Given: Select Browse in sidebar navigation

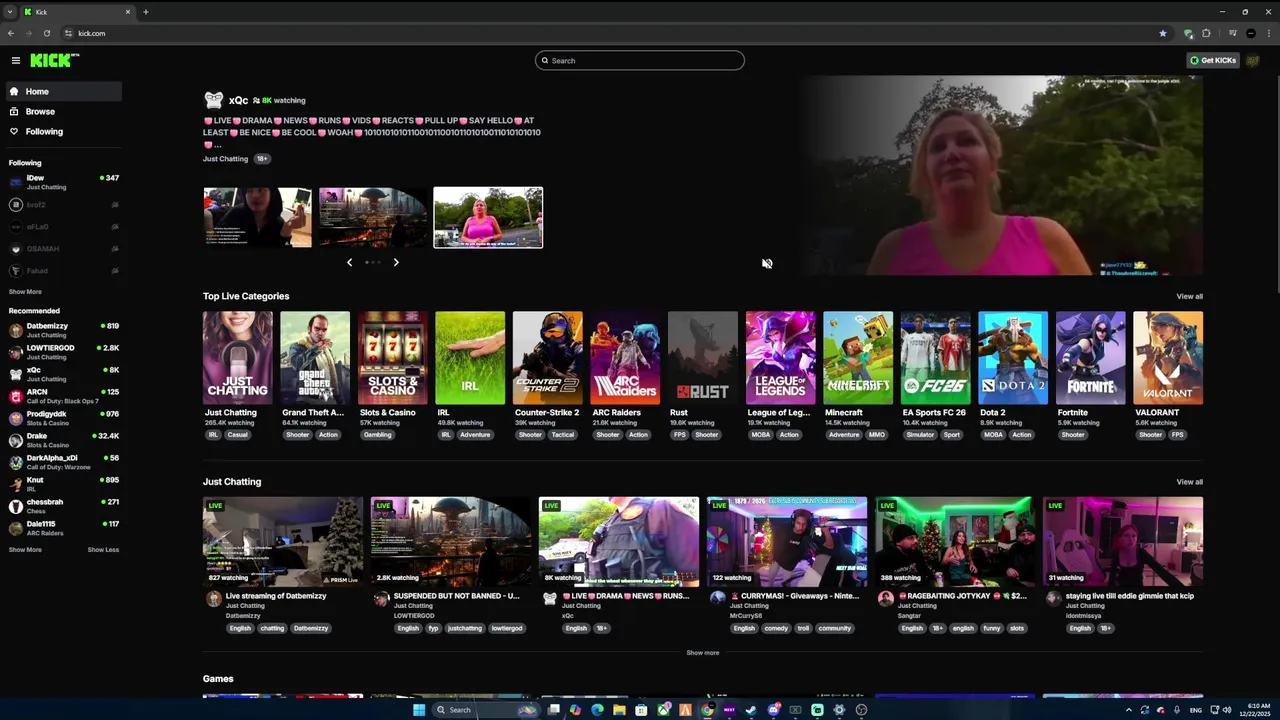Looking at the screenshot, I should click(64, 111).
